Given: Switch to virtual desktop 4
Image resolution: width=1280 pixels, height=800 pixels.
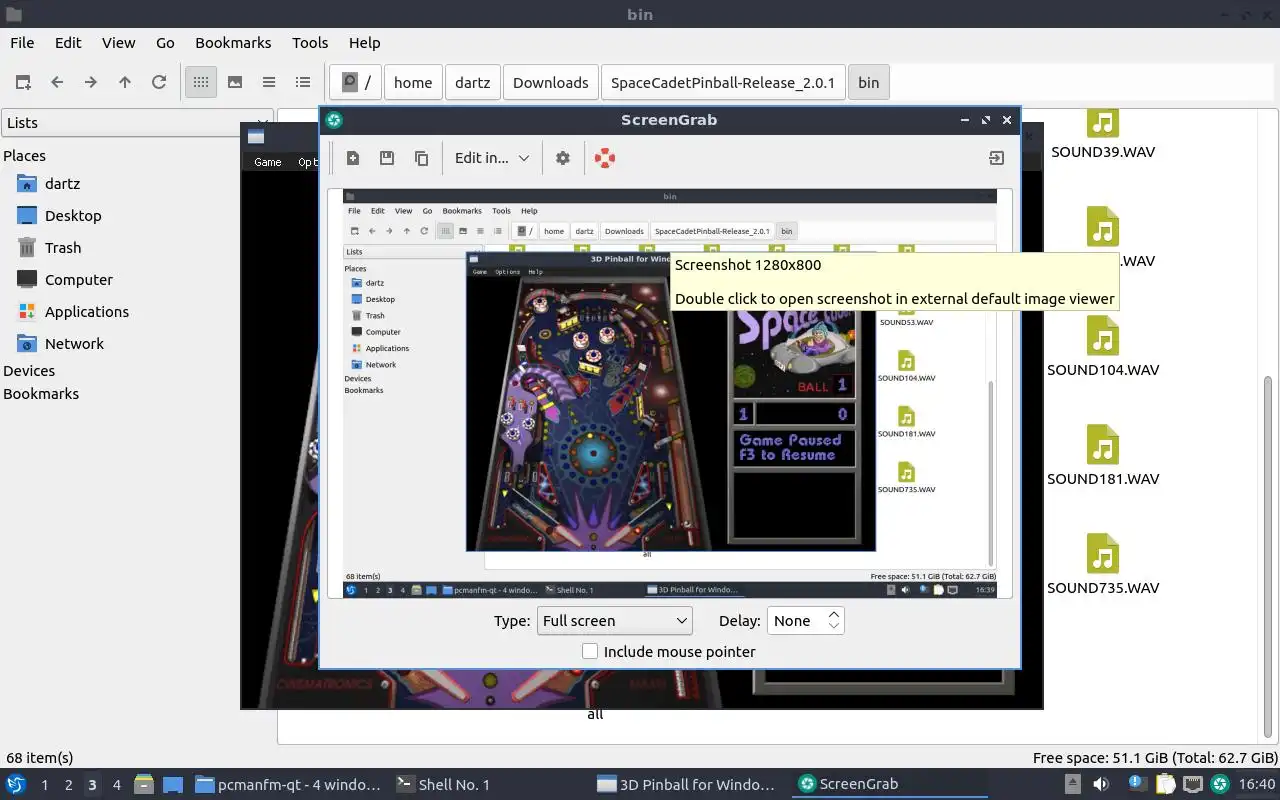Looking at the screenshot, I should click(x=116, y=785).
